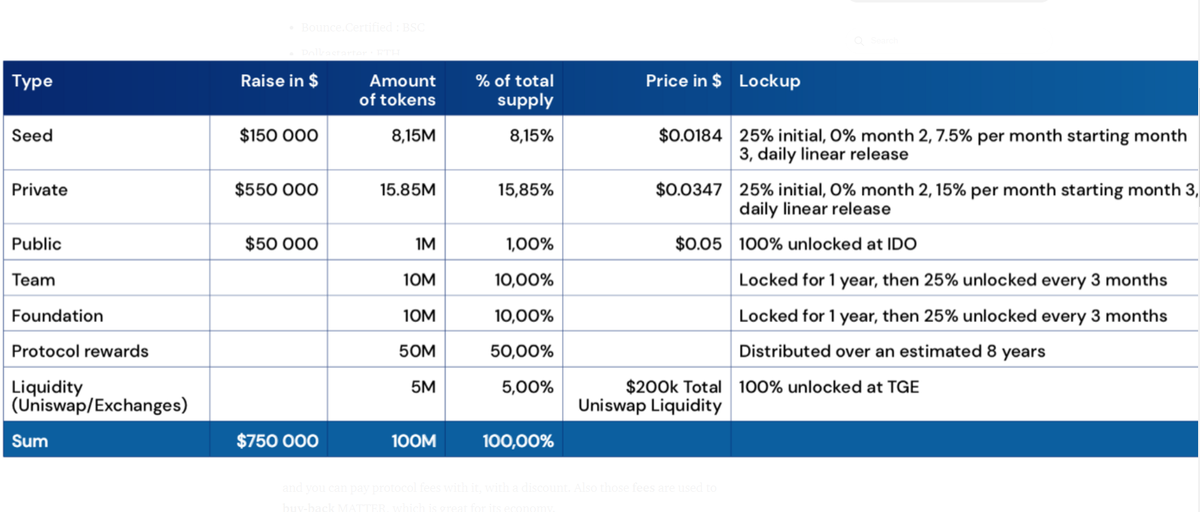This screenshot has width=1200, height=512.
Task: Click the Type column header
Action: tap(32, 82)
